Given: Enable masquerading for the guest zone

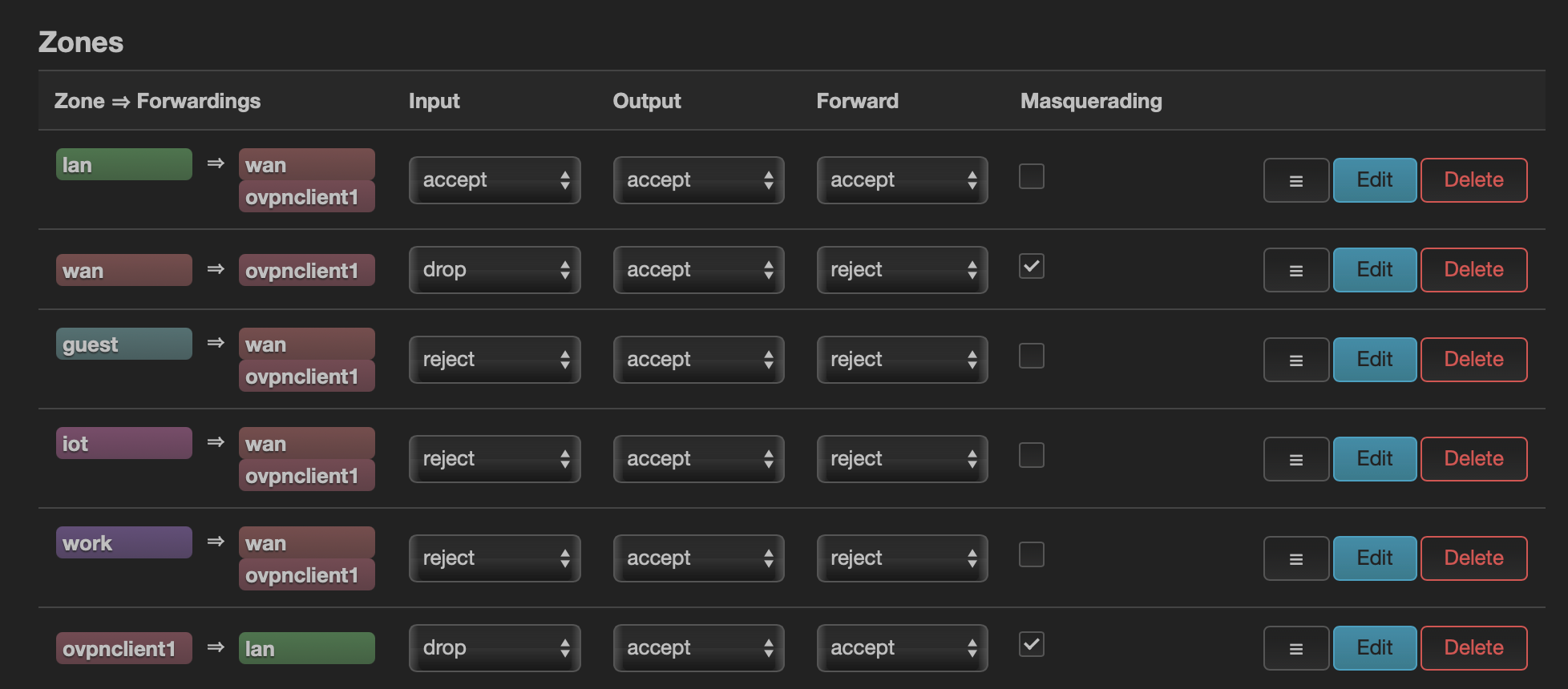Looking at the screenshot, I should (x=1031, y=356).
